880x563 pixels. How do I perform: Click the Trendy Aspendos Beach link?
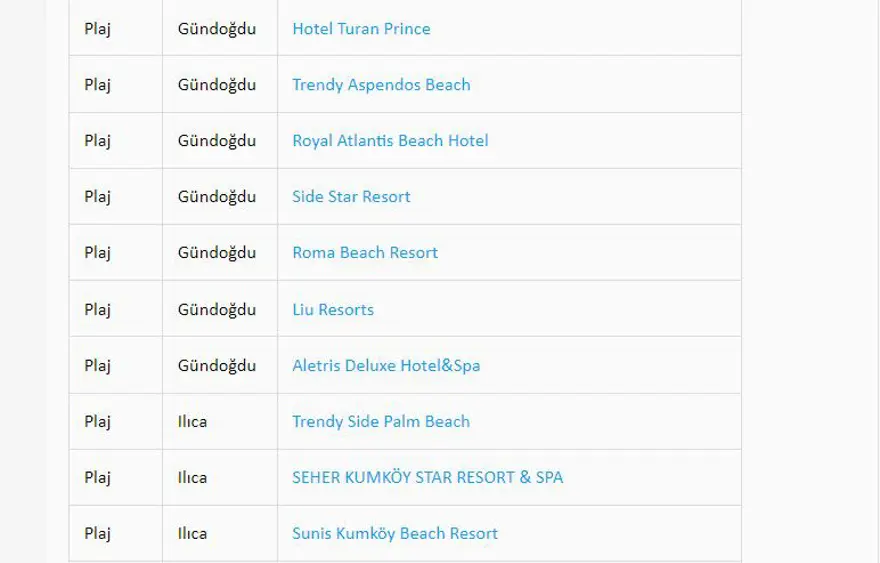pyautogui.click(x=381, y=85)
